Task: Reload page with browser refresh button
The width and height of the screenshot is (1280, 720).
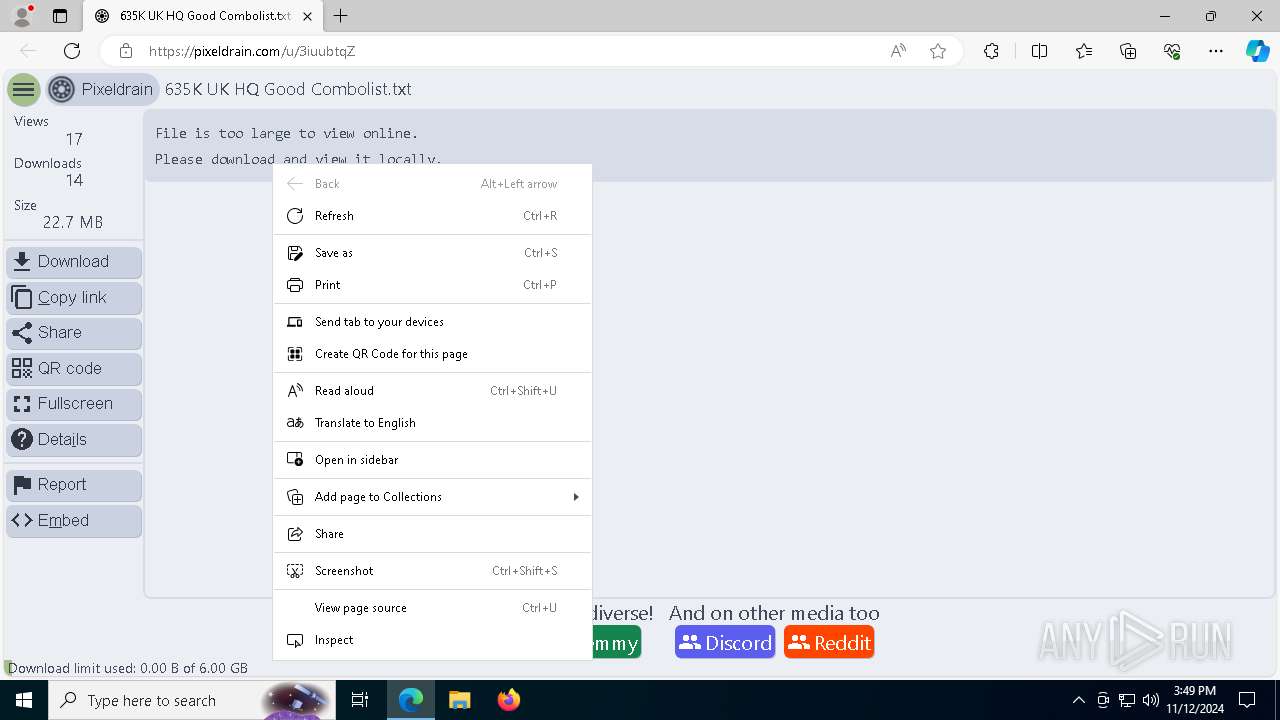Action: (72, 51)
